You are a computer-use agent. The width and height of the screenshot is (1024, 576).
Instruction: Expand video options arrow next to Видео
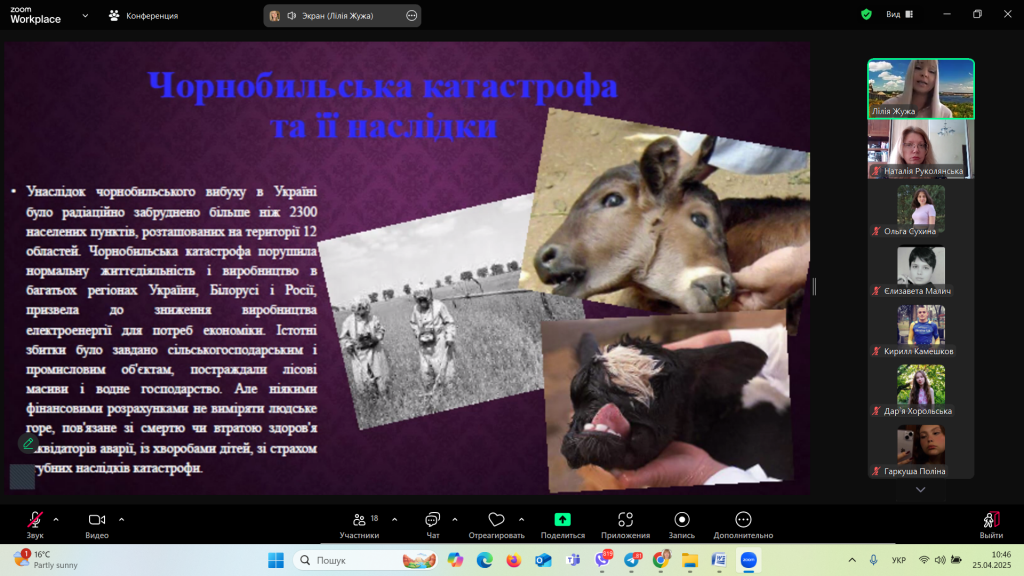pyautogui.click(x=121, y=519)
